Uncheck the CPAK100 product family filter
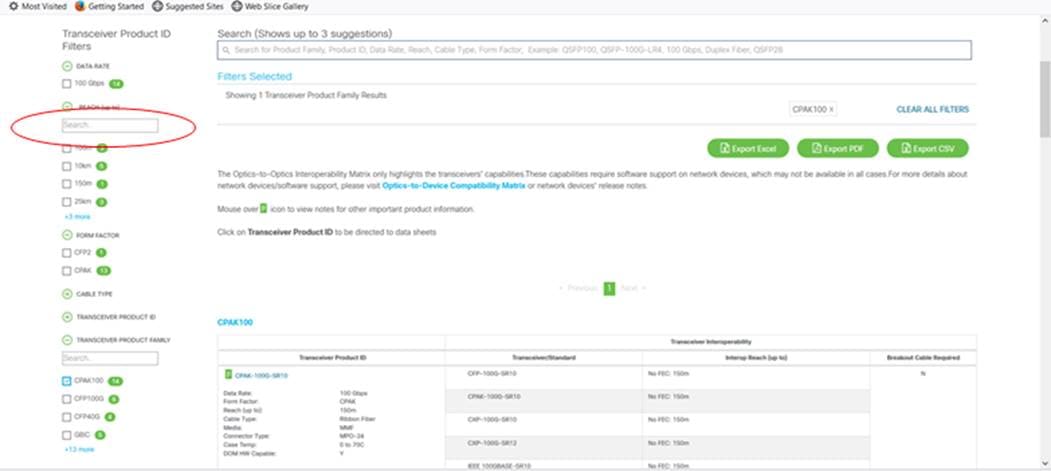The image size is (1051, 471). coord(66,381)
